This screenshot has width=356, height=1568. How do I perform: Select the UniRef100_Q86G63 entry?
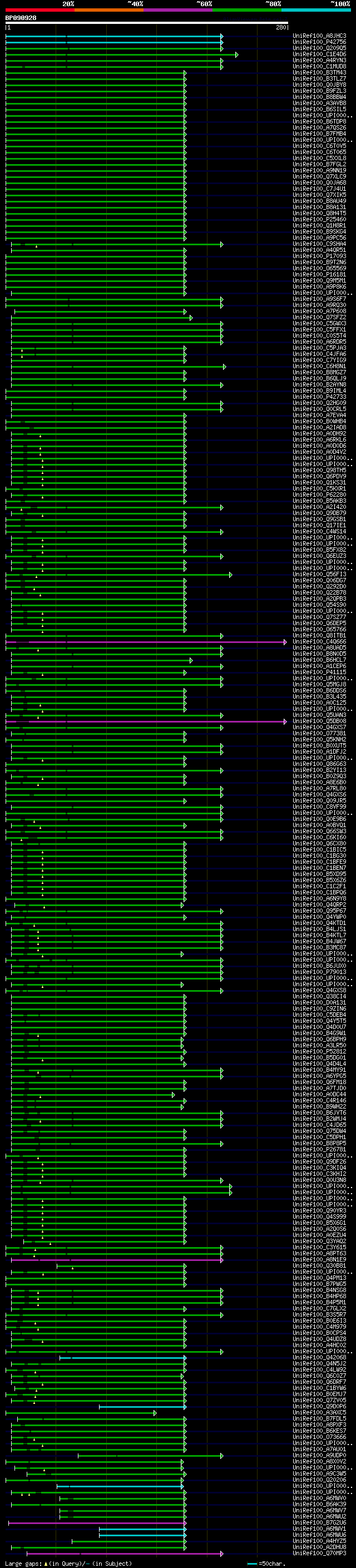(x=319, y=764)
